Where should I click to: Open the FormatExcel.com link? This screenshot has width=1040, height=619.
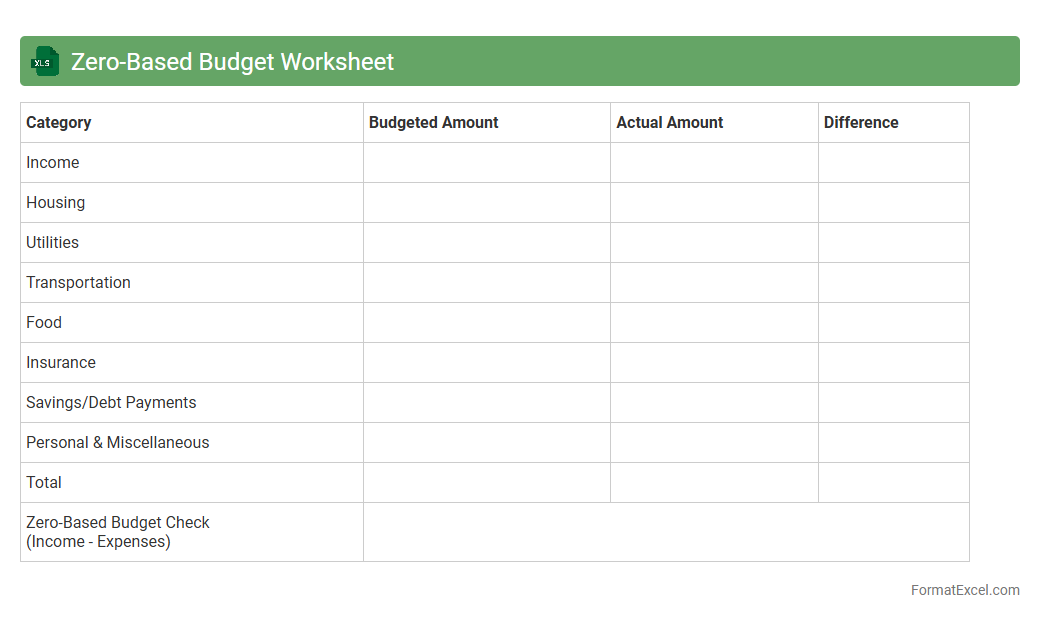coord(964,590)
